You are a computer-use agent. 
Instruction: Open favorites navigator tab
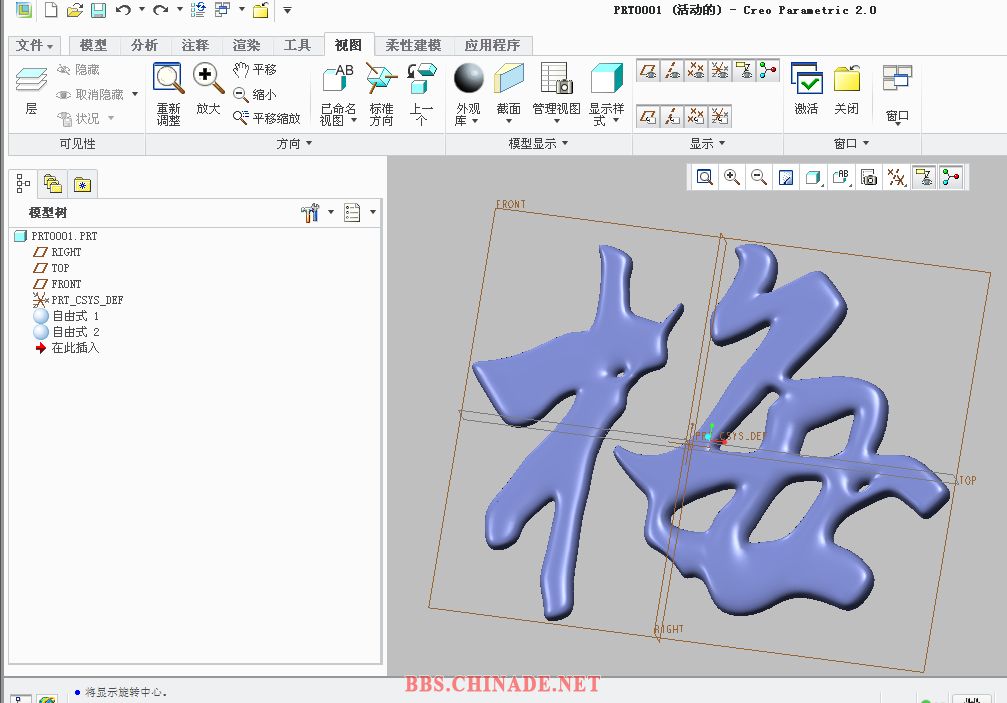click(82, 185)
